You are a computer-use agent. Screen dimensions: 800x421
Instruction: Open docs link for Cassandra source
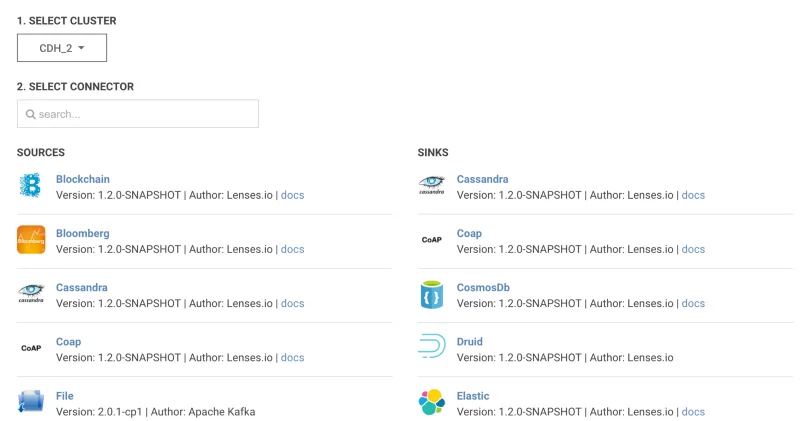pyautogui.click(x=292, y=303)
